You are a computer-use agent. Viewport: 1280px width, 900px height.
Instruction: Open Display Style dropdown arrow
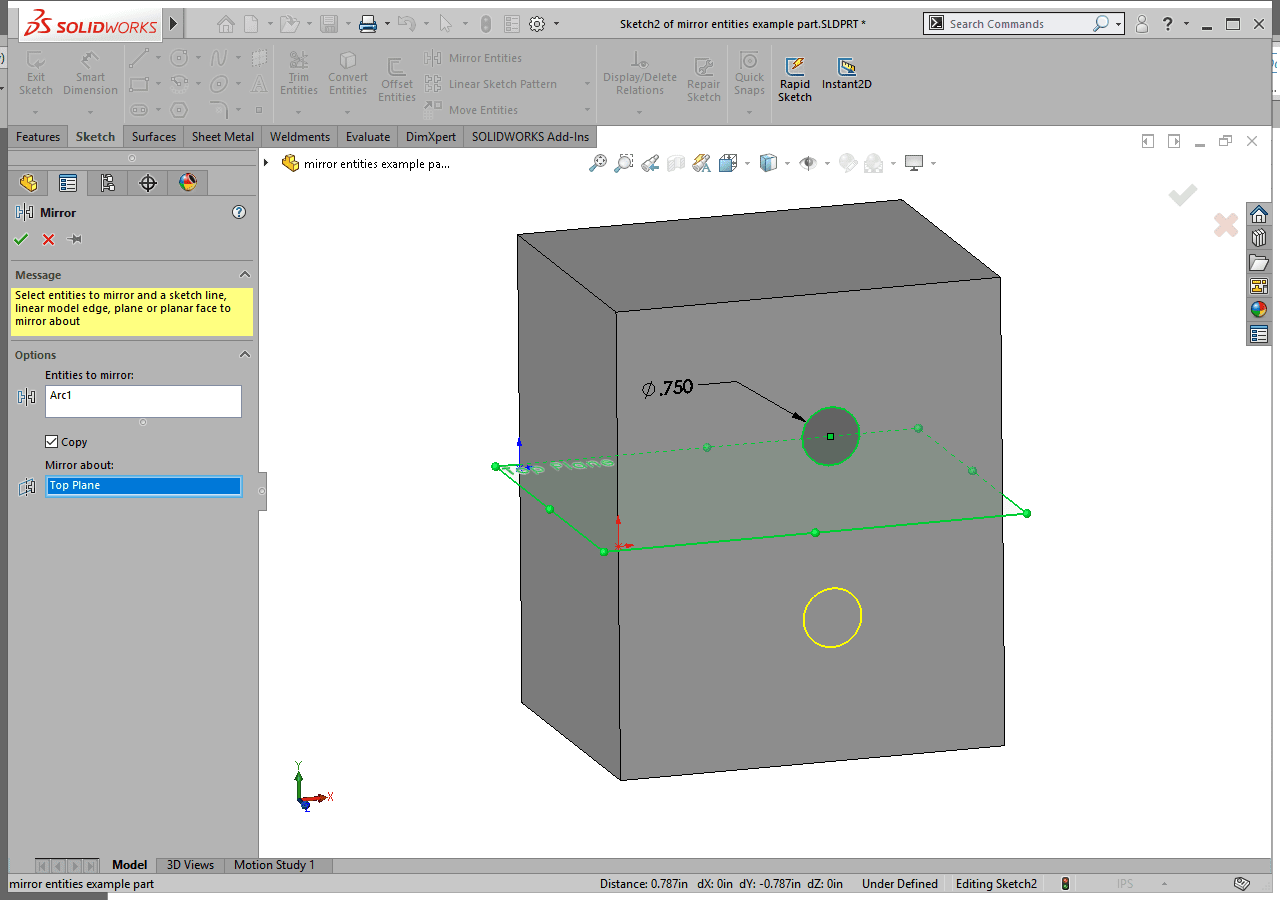[786, 163]
